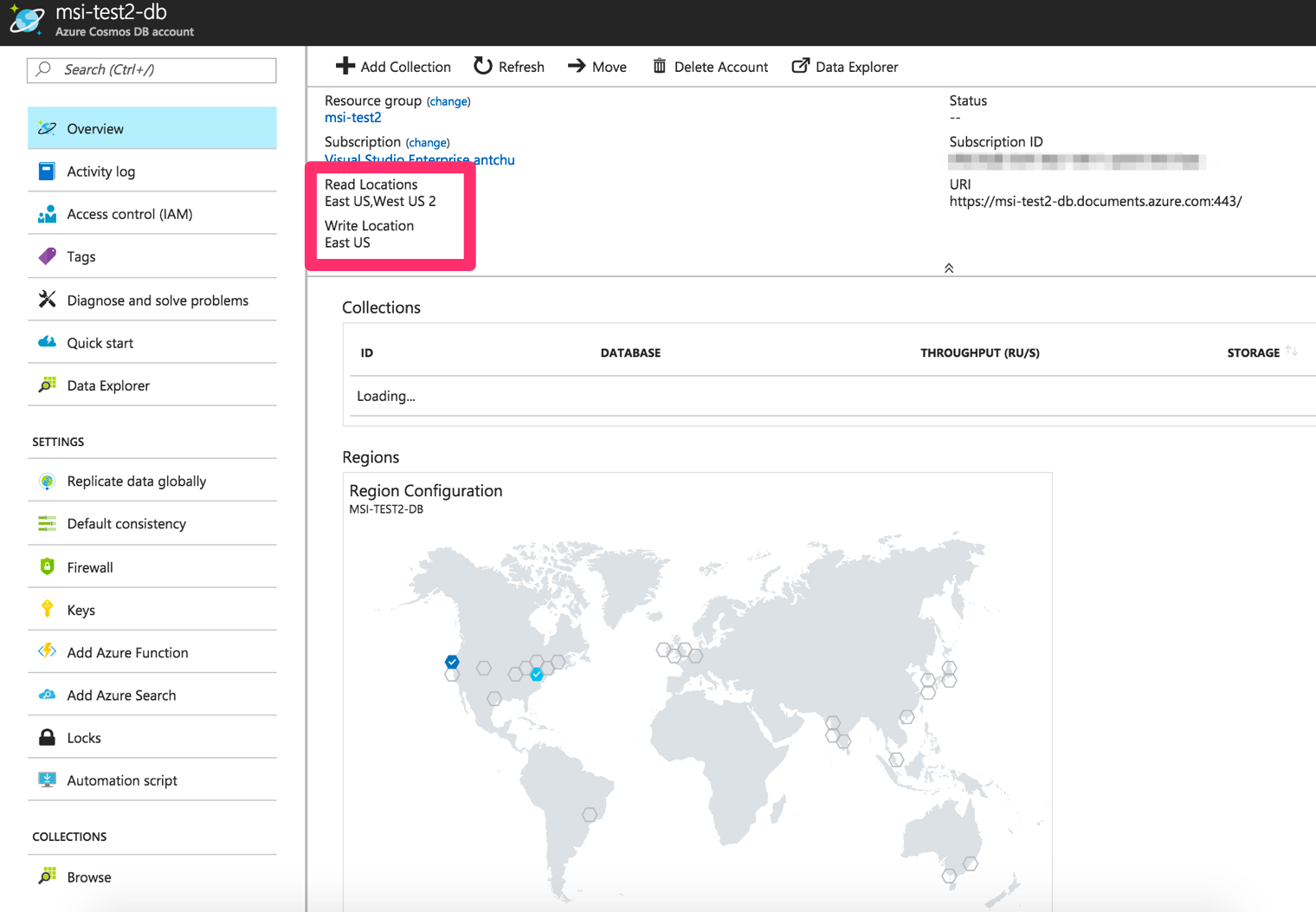Click the Cosmos DB account logo in header
The image size is (1316, 912).
(x=26, y=20)
